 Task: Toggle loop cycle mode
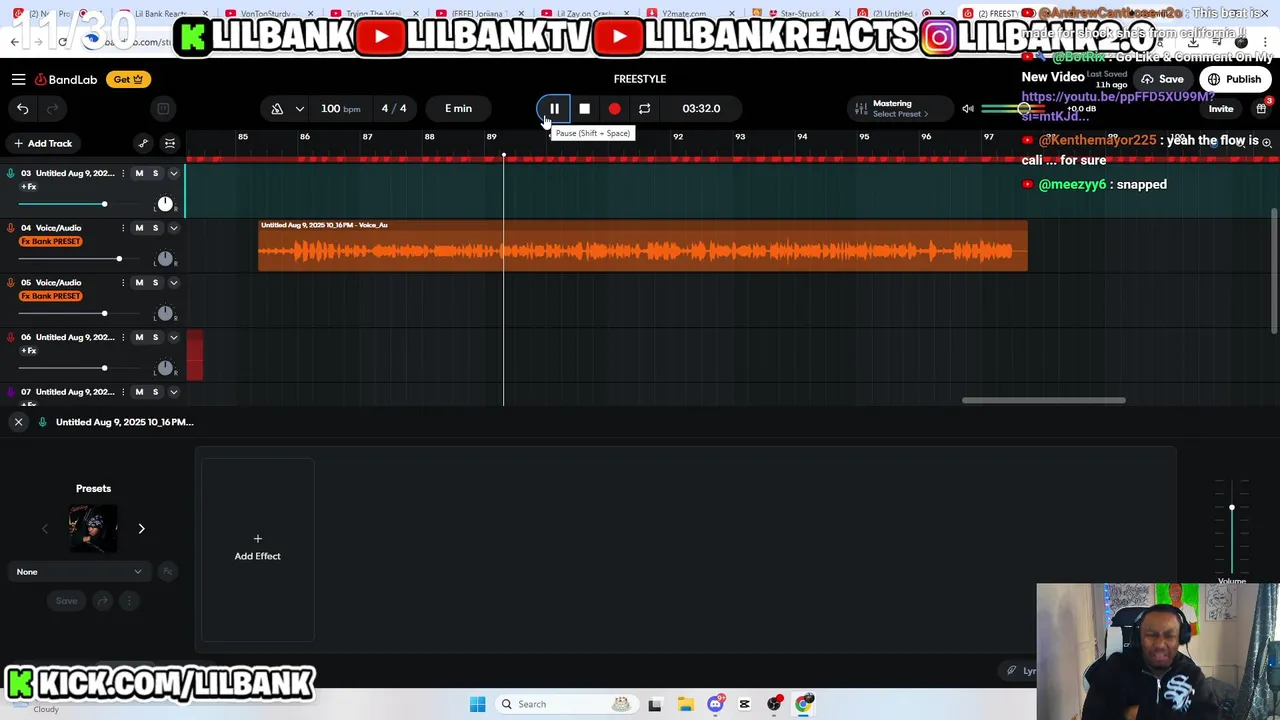tap(644, 108)
